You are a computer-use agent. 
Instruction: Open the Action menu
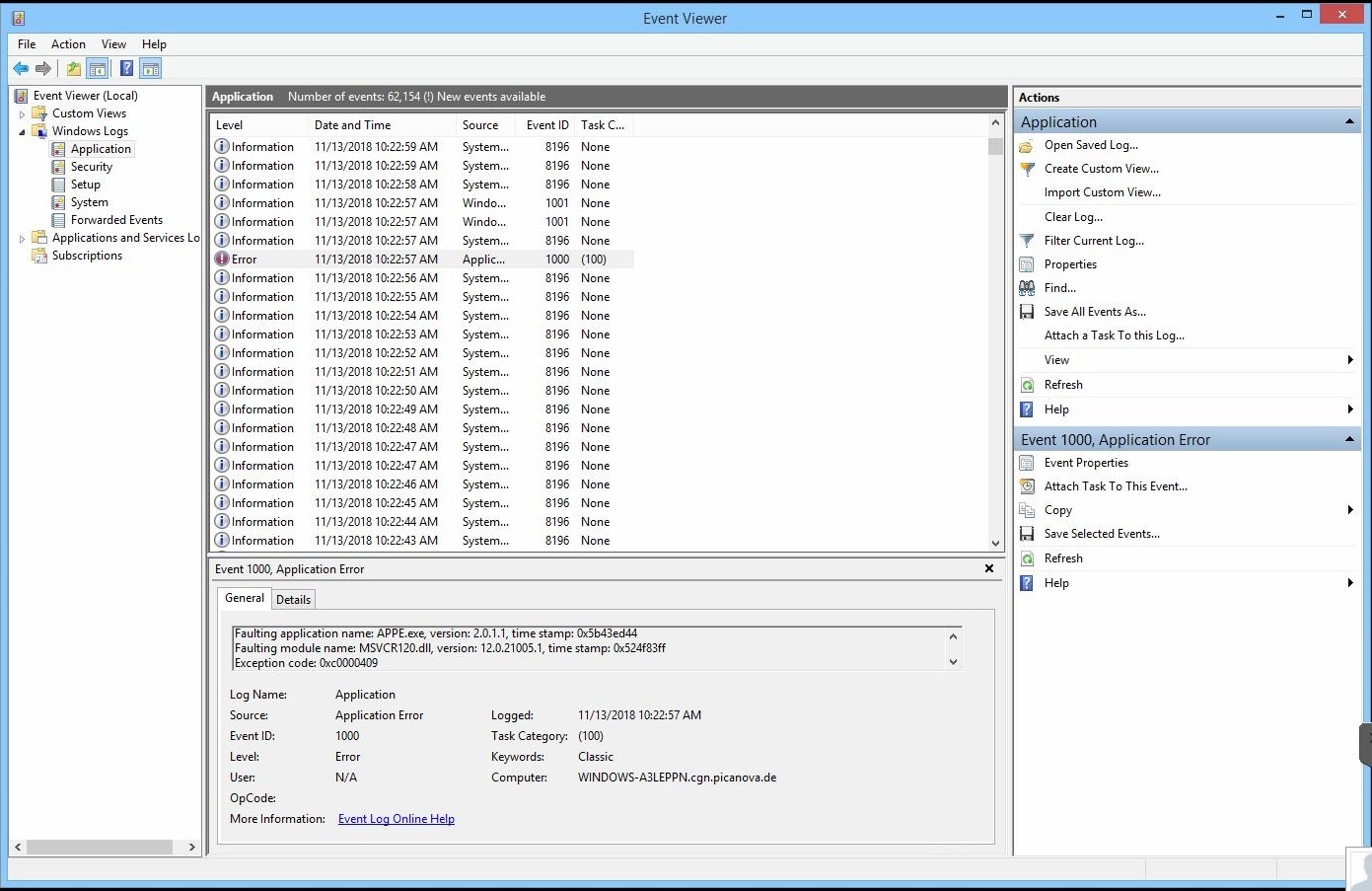(68, 43)
